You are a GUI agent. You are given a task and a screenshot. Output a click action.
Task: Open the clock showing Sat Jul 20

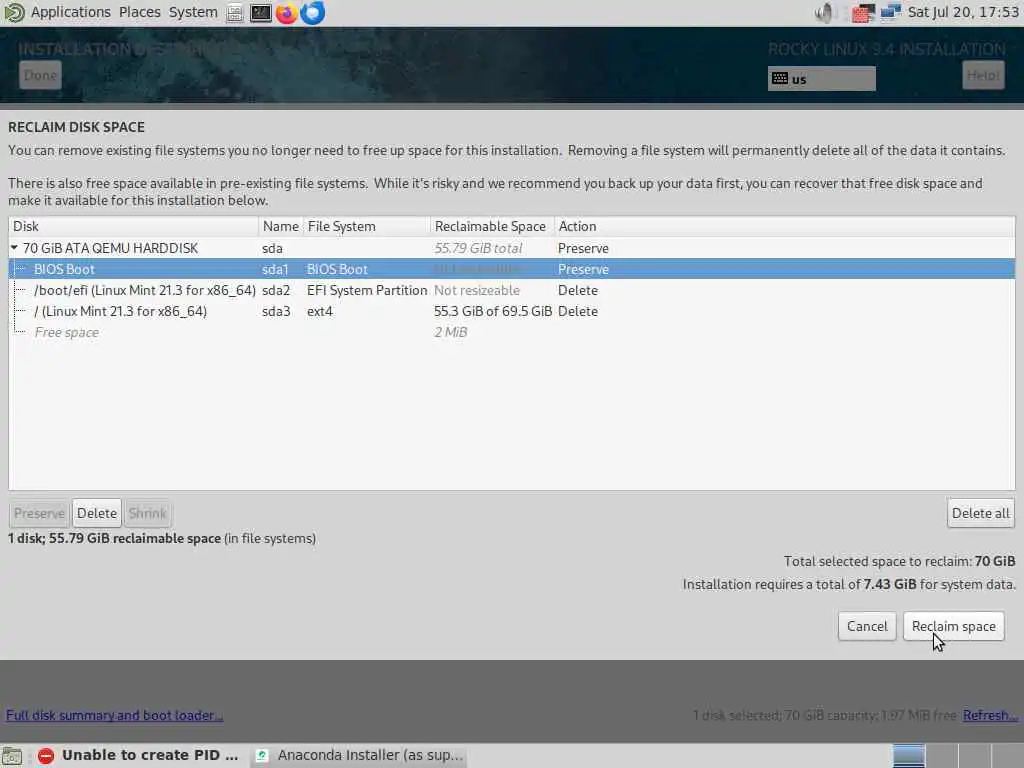963,12
